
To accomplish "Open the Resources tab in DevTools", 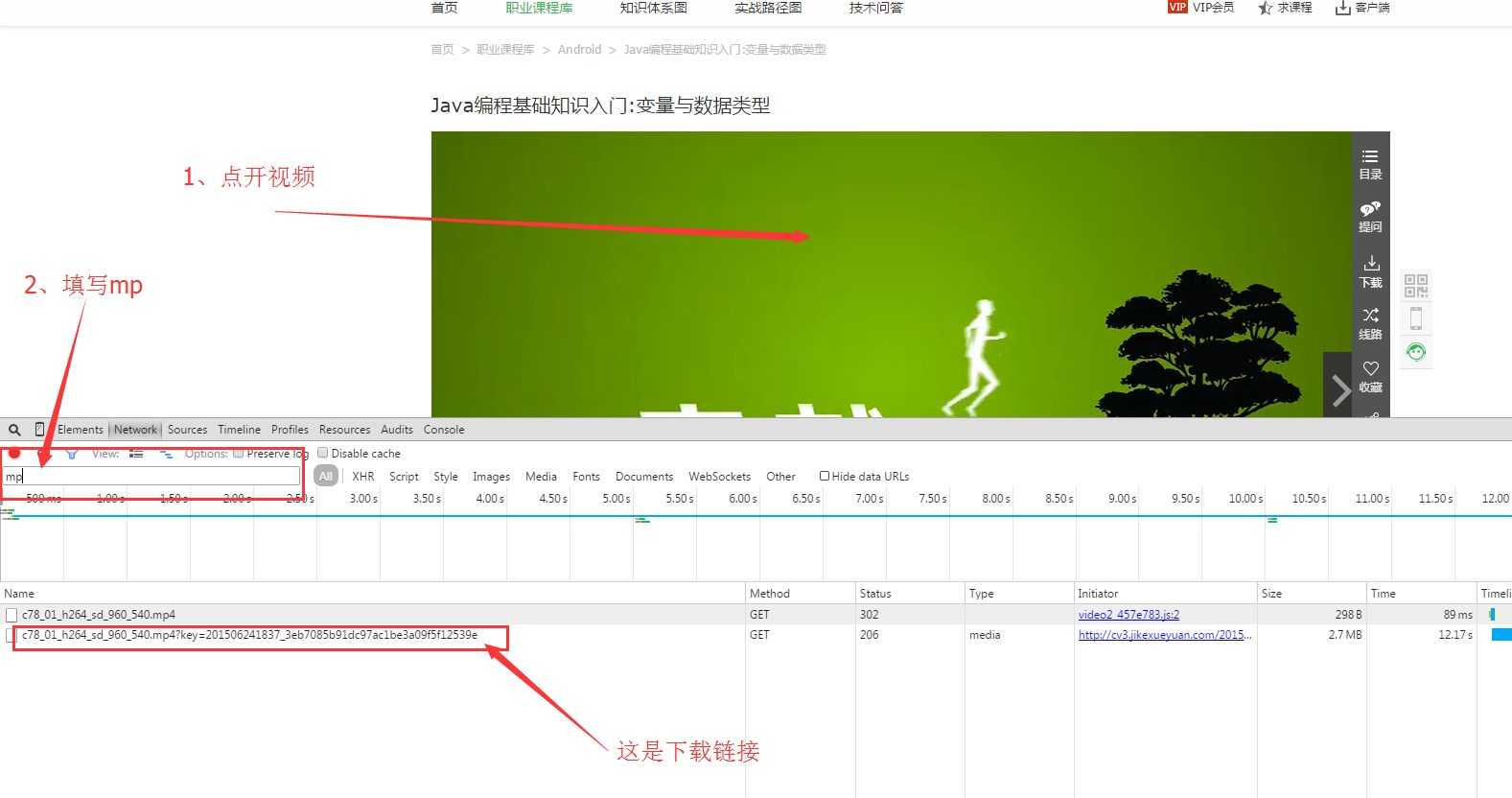I will [344, 430].
